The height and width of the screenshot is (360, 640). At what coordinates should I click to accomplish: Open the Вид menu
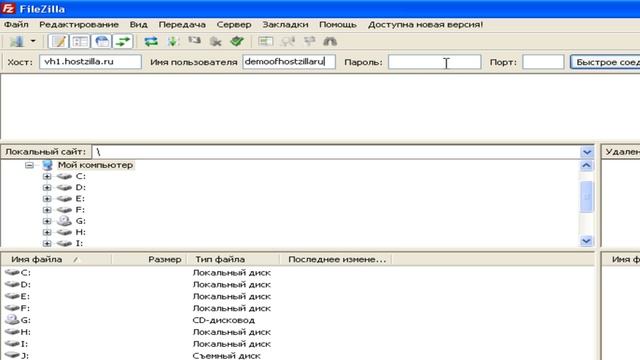tap(138, 24)
